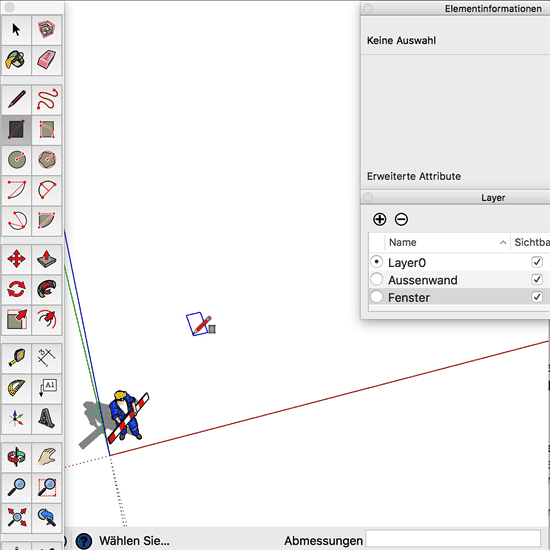550x550 pixels.
Task: Make Fenster the active layer
Action: 376,297
